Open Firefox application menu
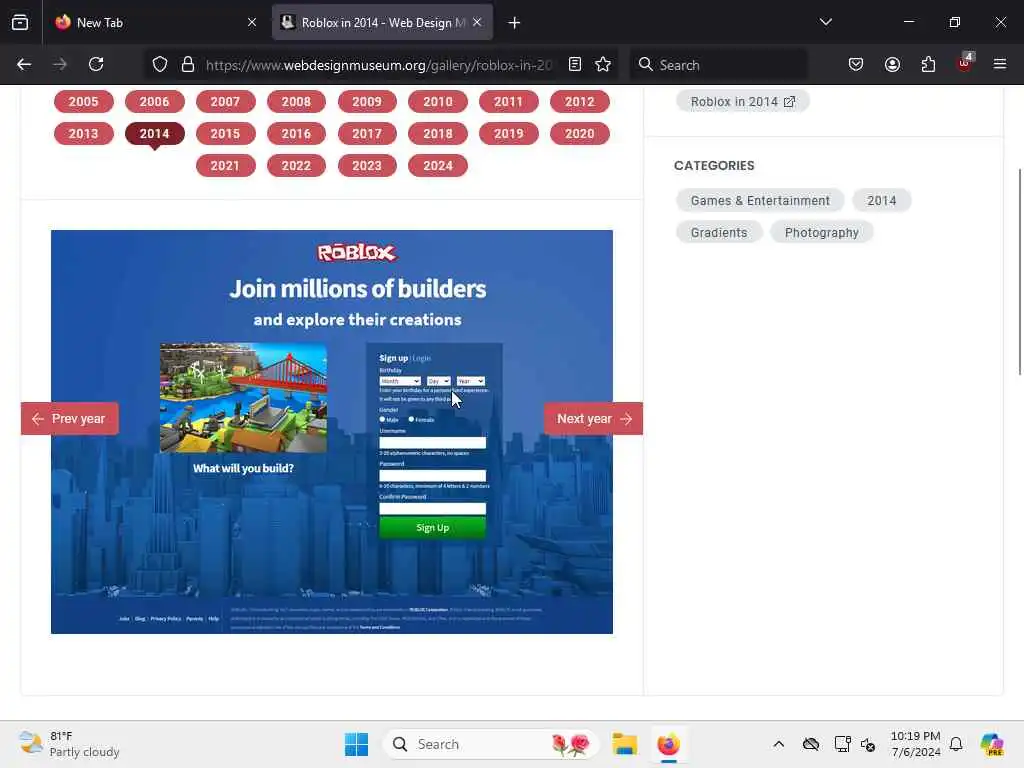Screen dimensions: 1024x768 pos(999,64)
